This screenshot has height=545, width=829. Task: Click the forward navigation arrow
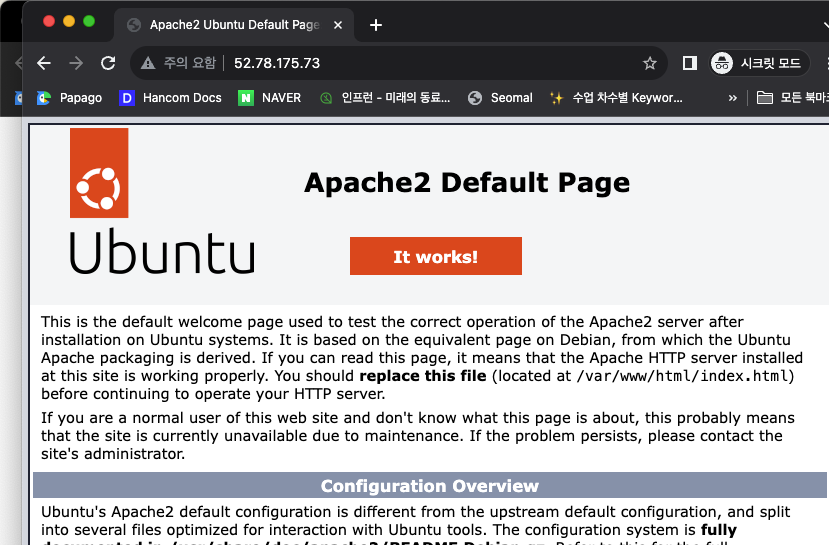point(76,63)
